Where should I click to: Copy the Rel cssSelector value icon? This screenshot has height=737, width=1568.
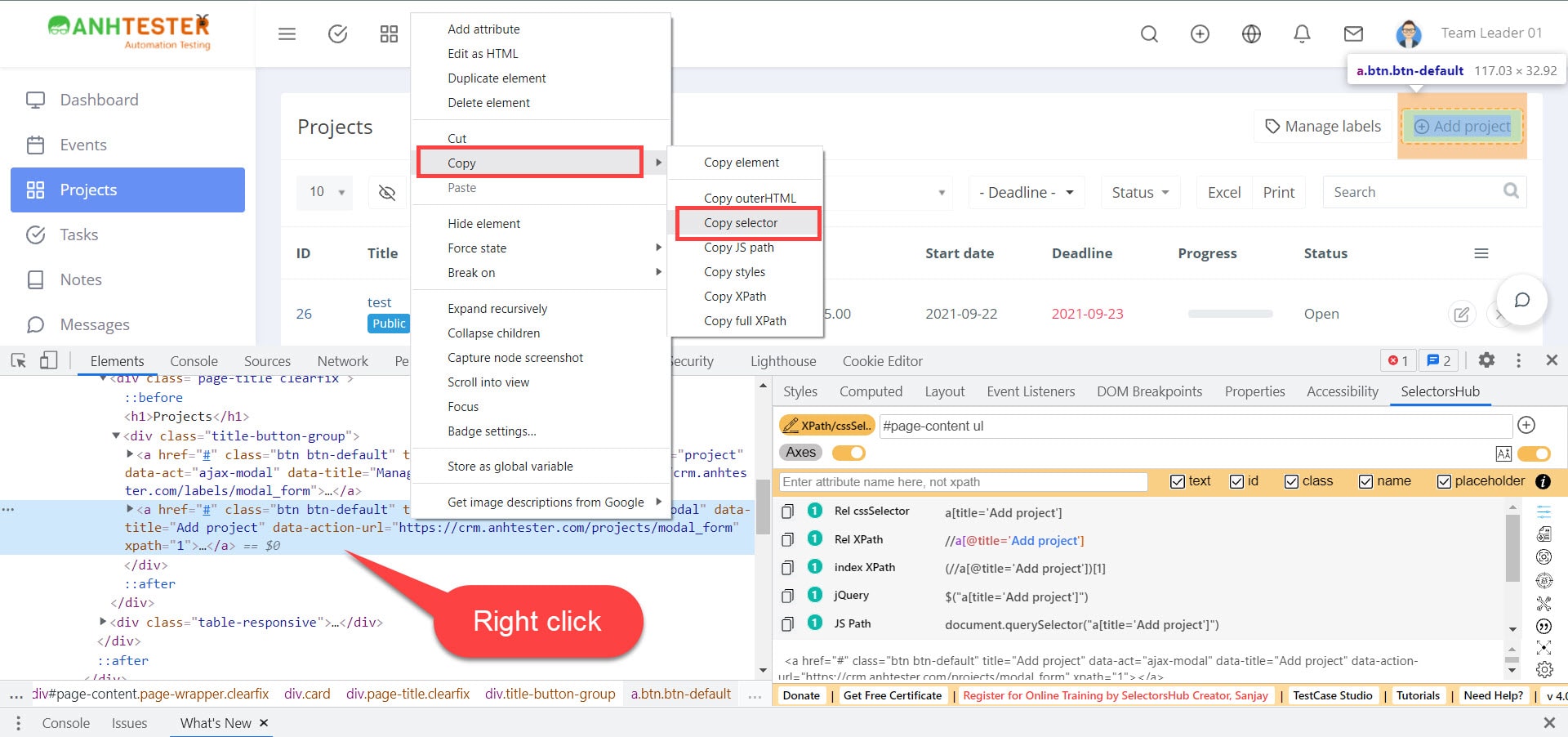click(x=787, y=511)
